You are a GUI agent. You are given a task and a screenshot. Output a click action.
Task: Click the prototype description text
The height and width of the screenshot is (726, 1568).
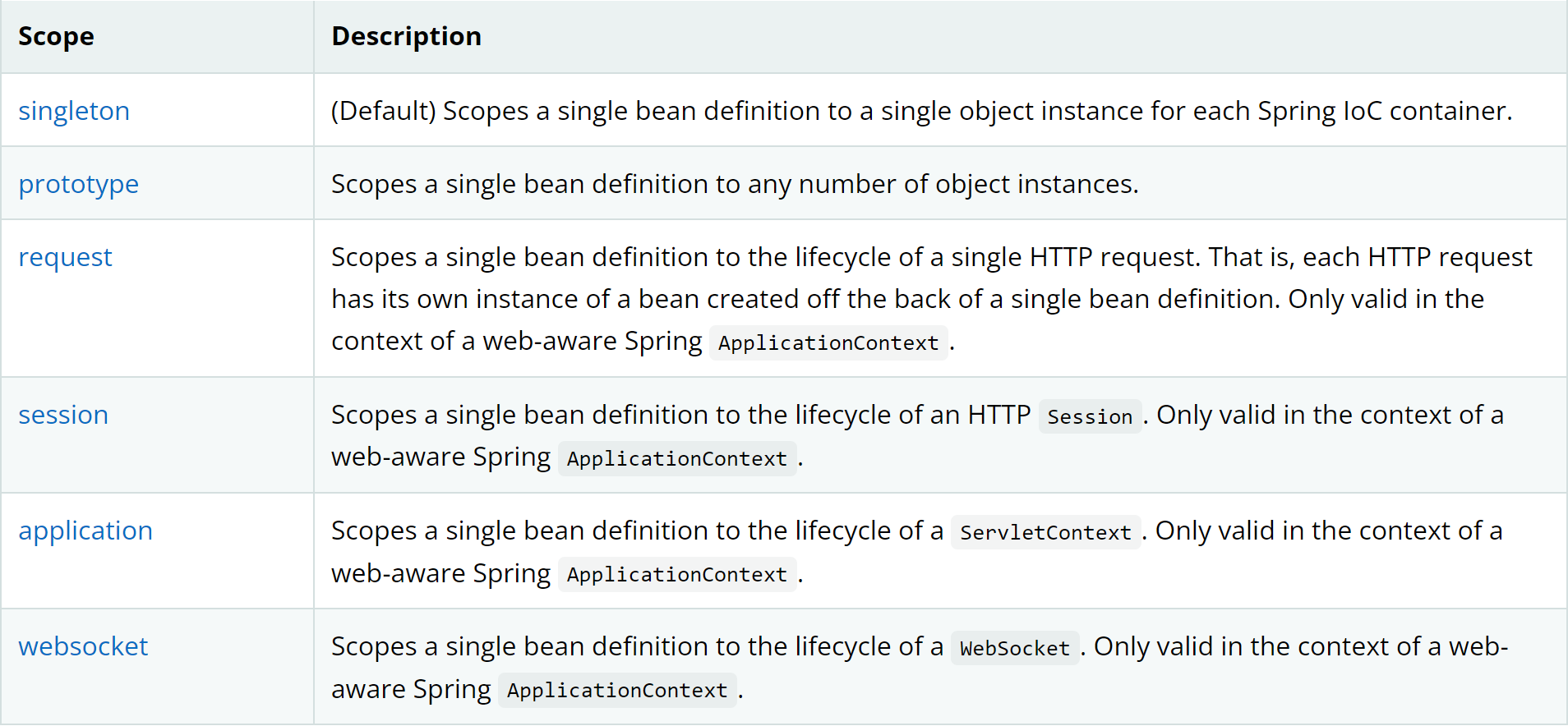735,184
